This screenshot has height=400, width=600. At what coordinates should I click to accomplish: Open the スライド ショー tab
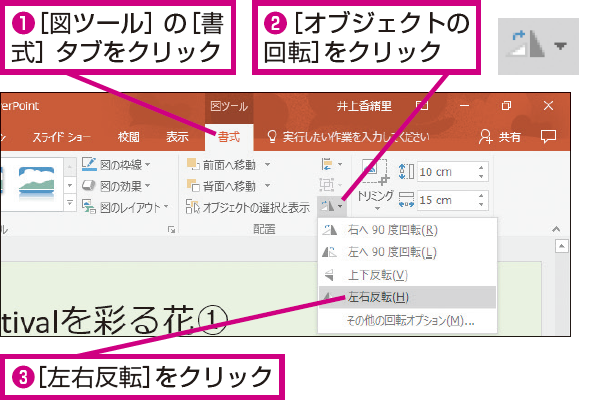61,137
